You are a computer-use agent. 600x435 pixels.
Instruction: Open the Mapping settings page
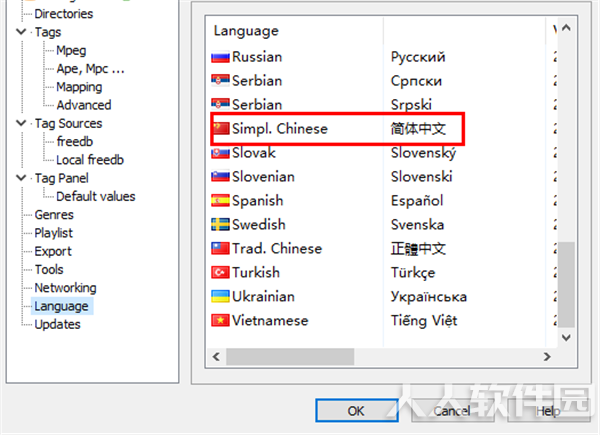[79, 87]
